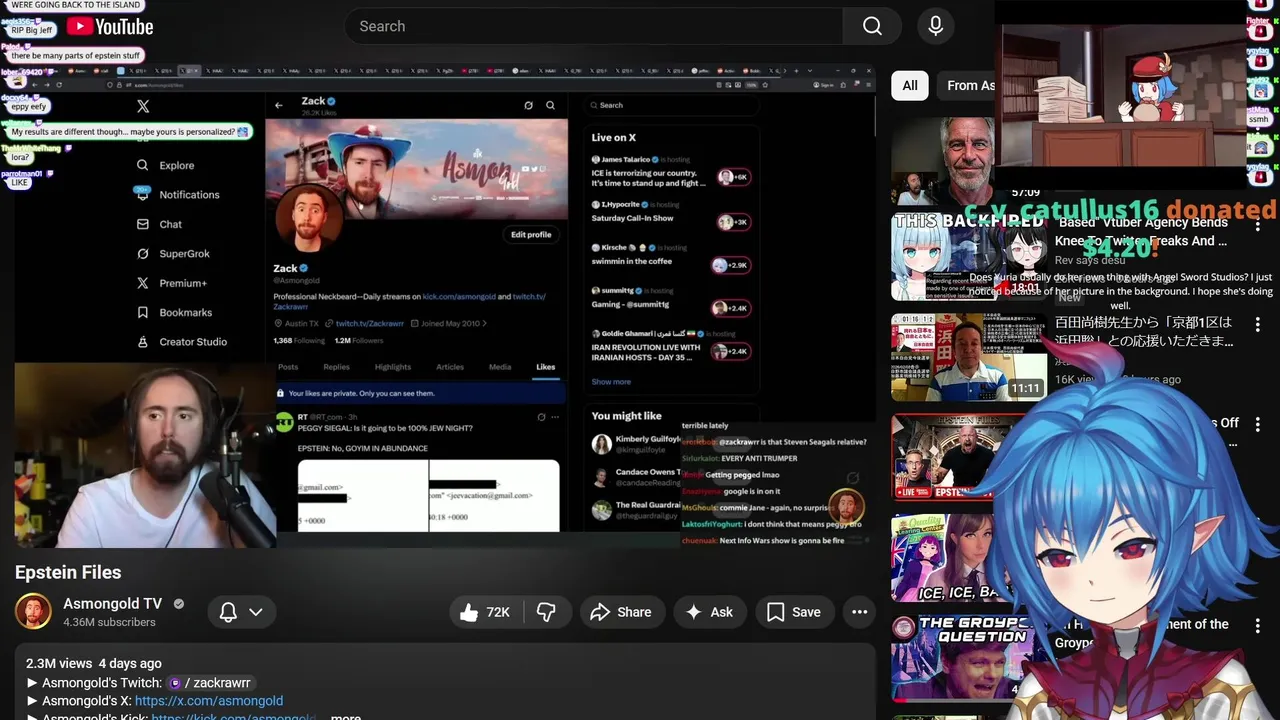Share the Epstein Files video
The width and height of the screenshot is (1280, 720).
[x=620, y=612]
